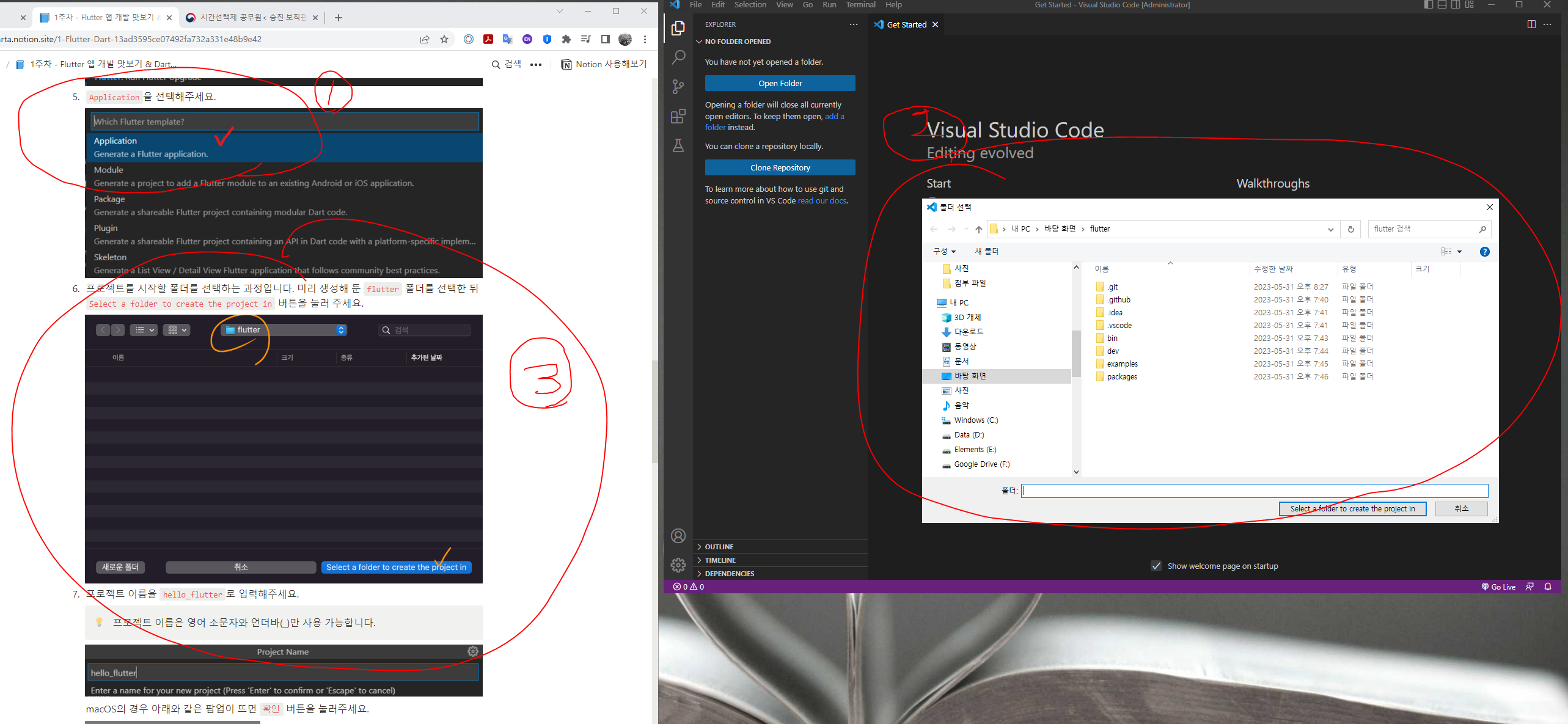Switch to the Get Started editor tab
The image size is (1568, 724).
pyautogui.click(x=906, y=24)
